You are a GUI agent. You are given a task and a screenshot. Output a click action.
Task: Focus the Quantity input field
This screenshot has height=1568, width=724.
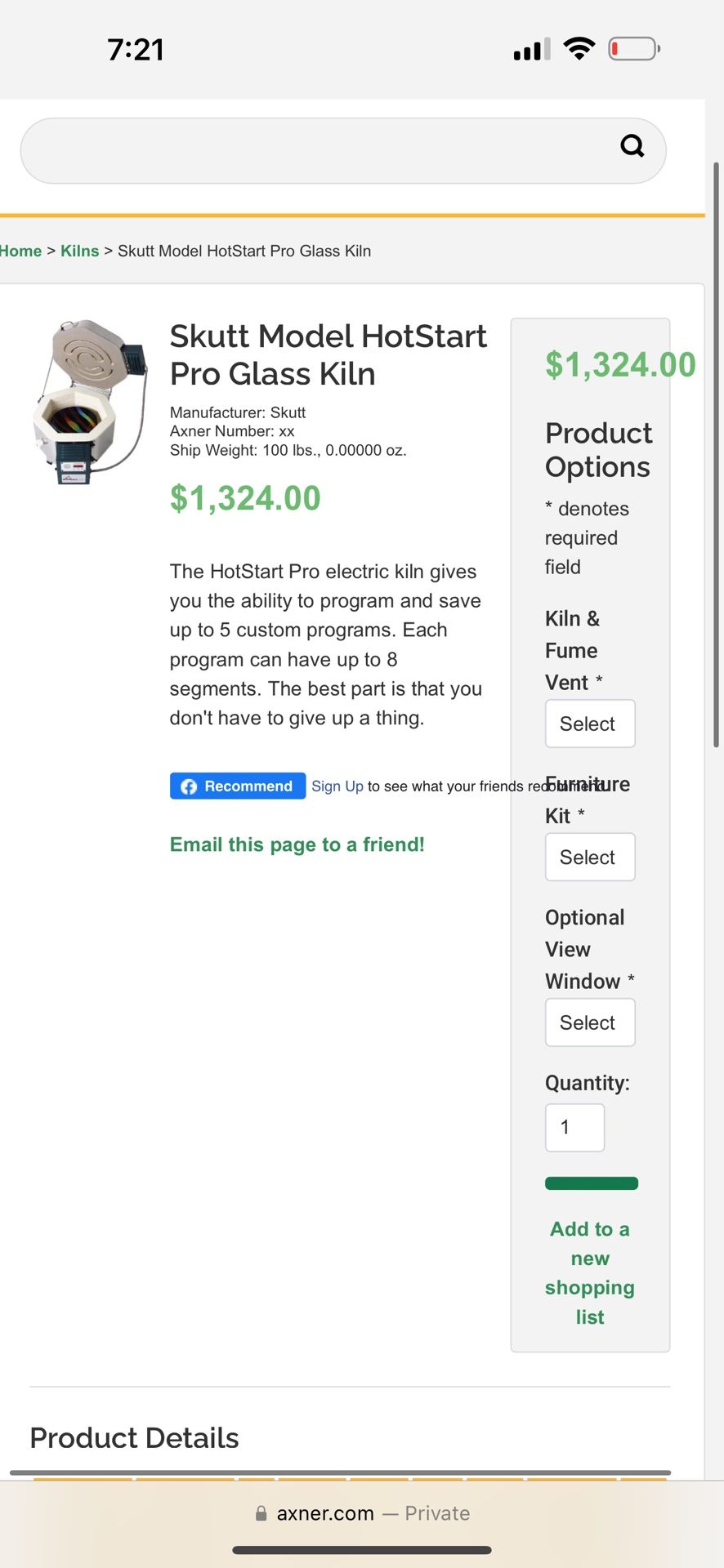(x=574, y=1128)
